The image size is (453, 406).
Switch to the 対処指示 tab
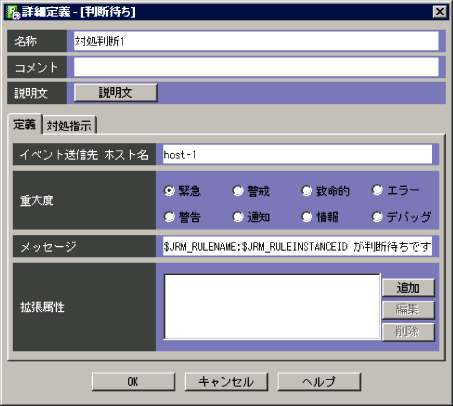point(69,126)
